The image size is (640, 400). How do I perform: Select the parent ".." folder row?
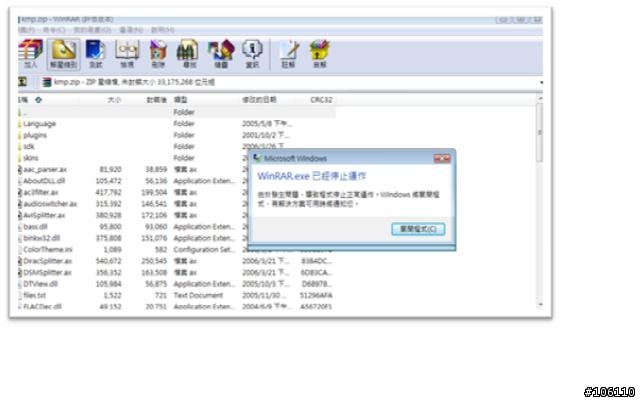click(176, 112)
